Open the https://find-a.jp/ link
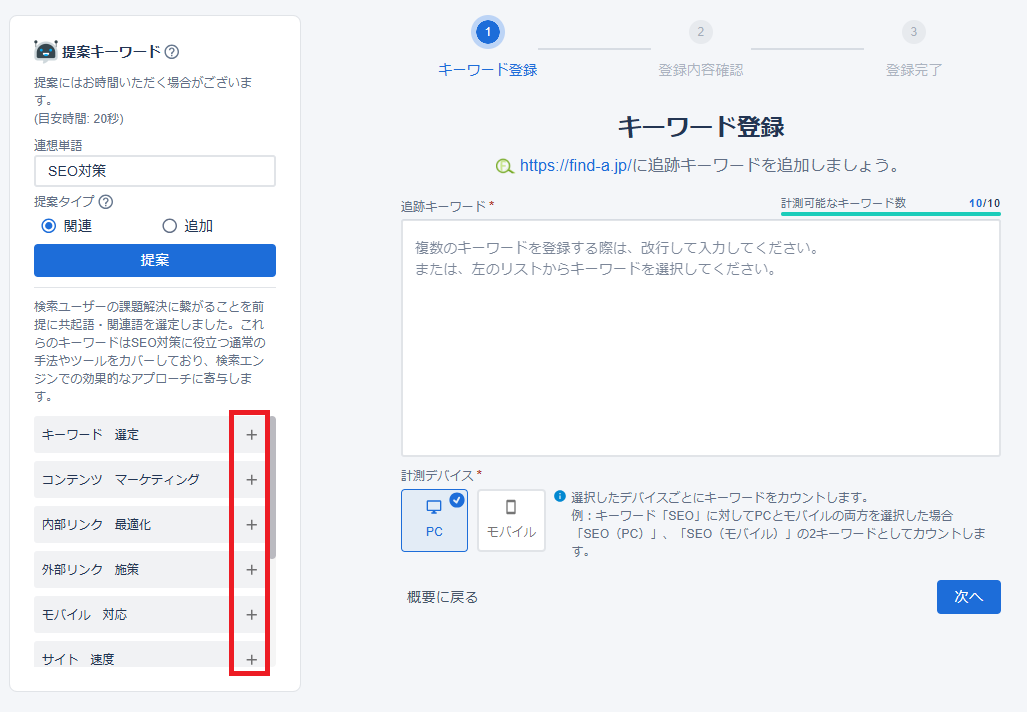This screenshot has height=712, width=1027. click(x=575, y=166)
